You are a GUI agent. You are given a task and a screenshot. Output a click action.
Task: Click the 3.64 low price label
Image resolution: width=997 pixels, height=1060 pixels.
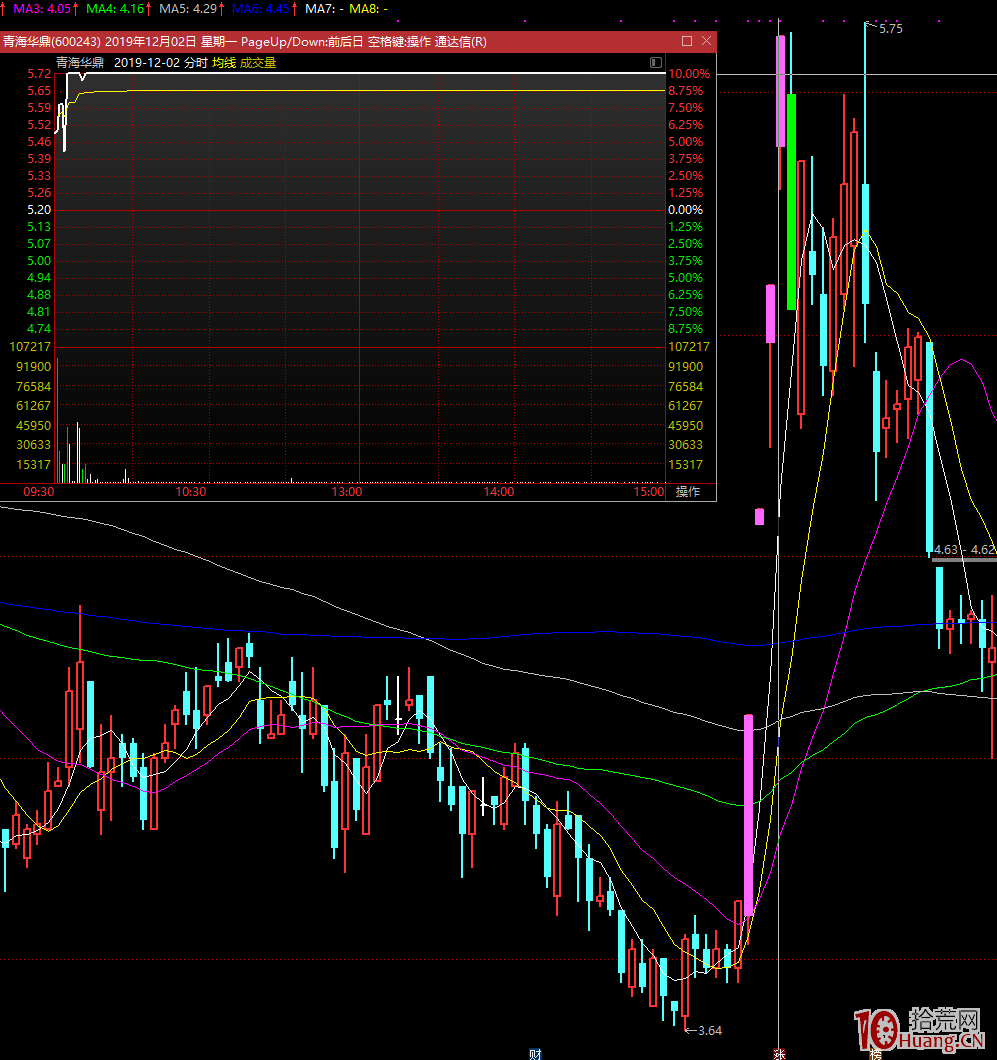[709, 1030]
